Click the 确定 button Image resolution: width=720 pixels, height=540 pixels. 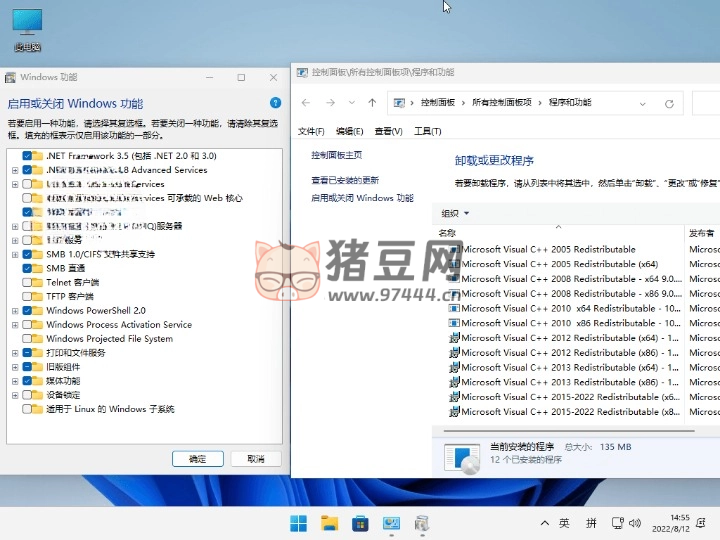[x=197, y=458]
